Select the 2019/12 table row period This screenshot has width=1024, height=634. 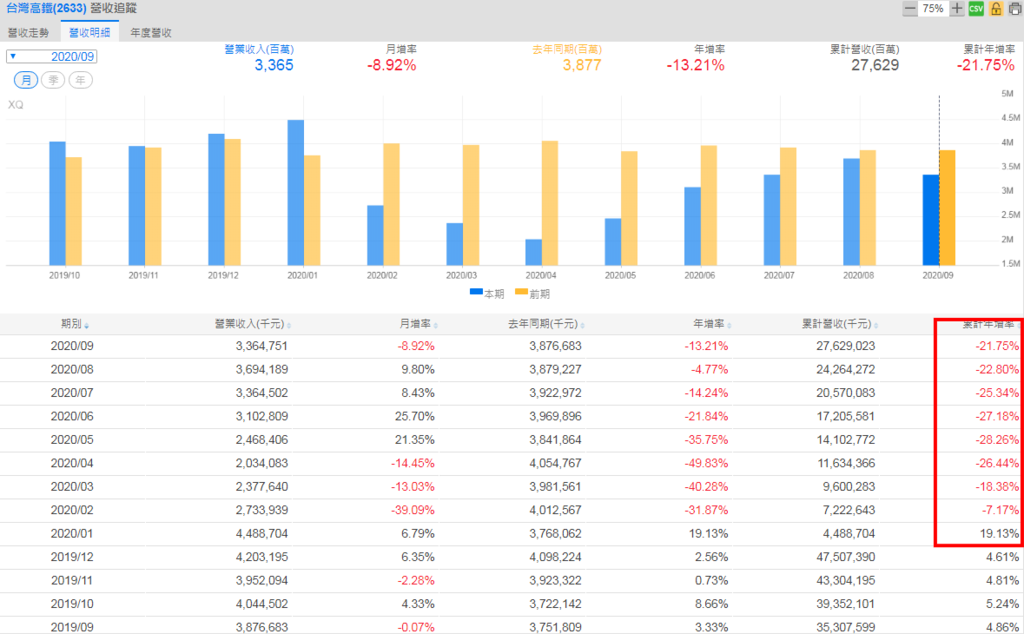[x=72, y=557]
